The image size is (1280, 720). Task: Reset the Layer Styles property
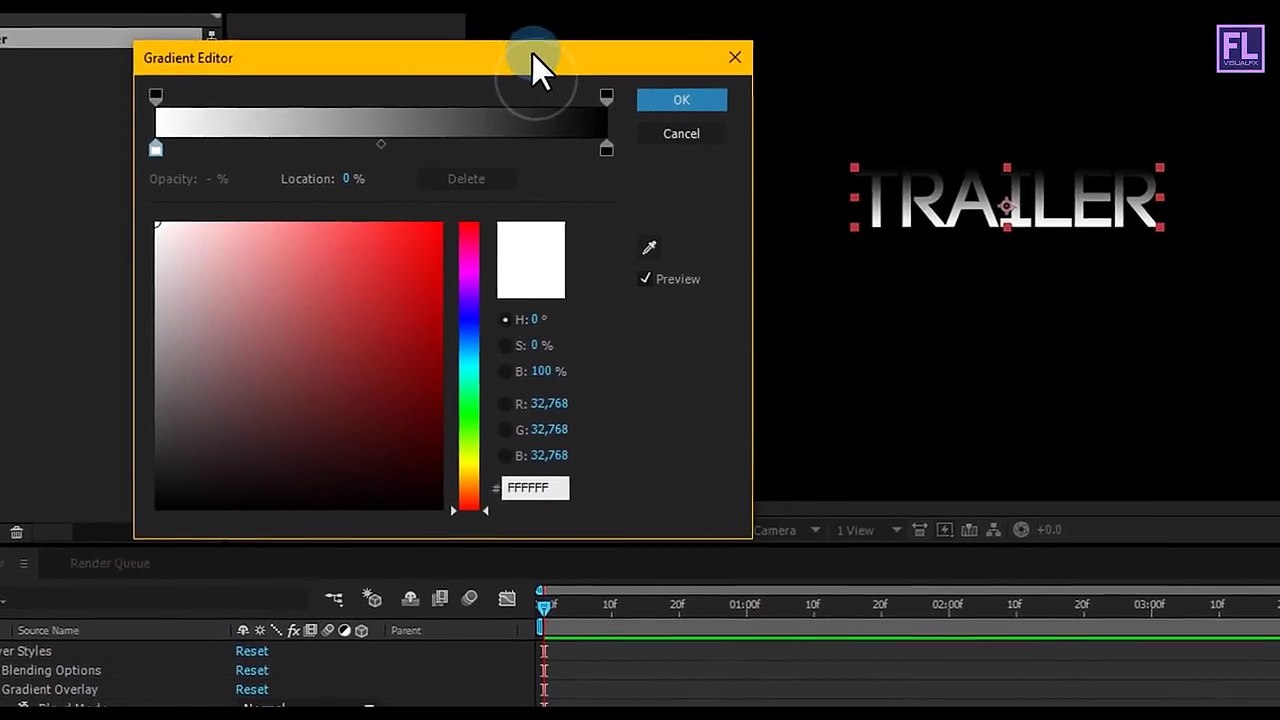point(252,651)
